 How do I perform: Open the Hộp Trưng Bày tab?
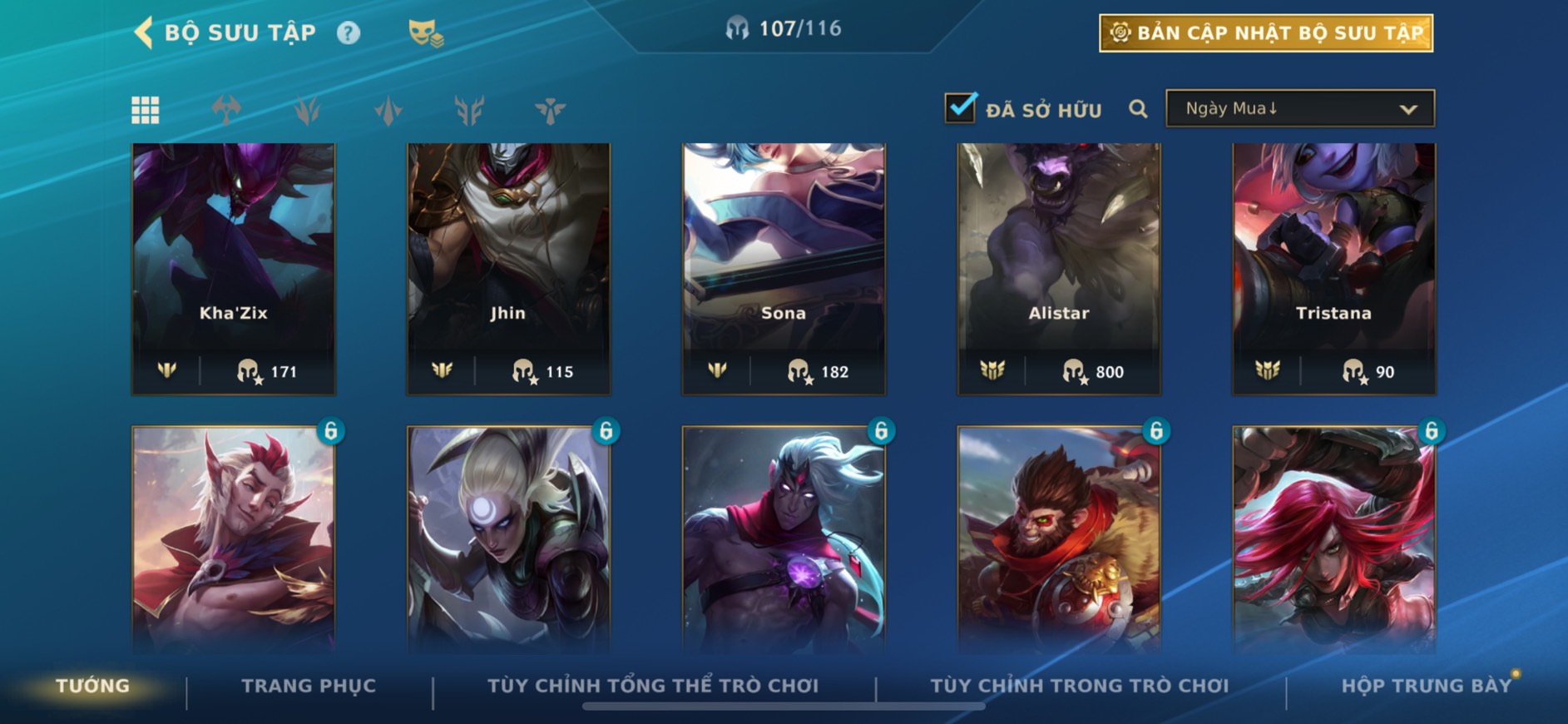(1426, 686)
